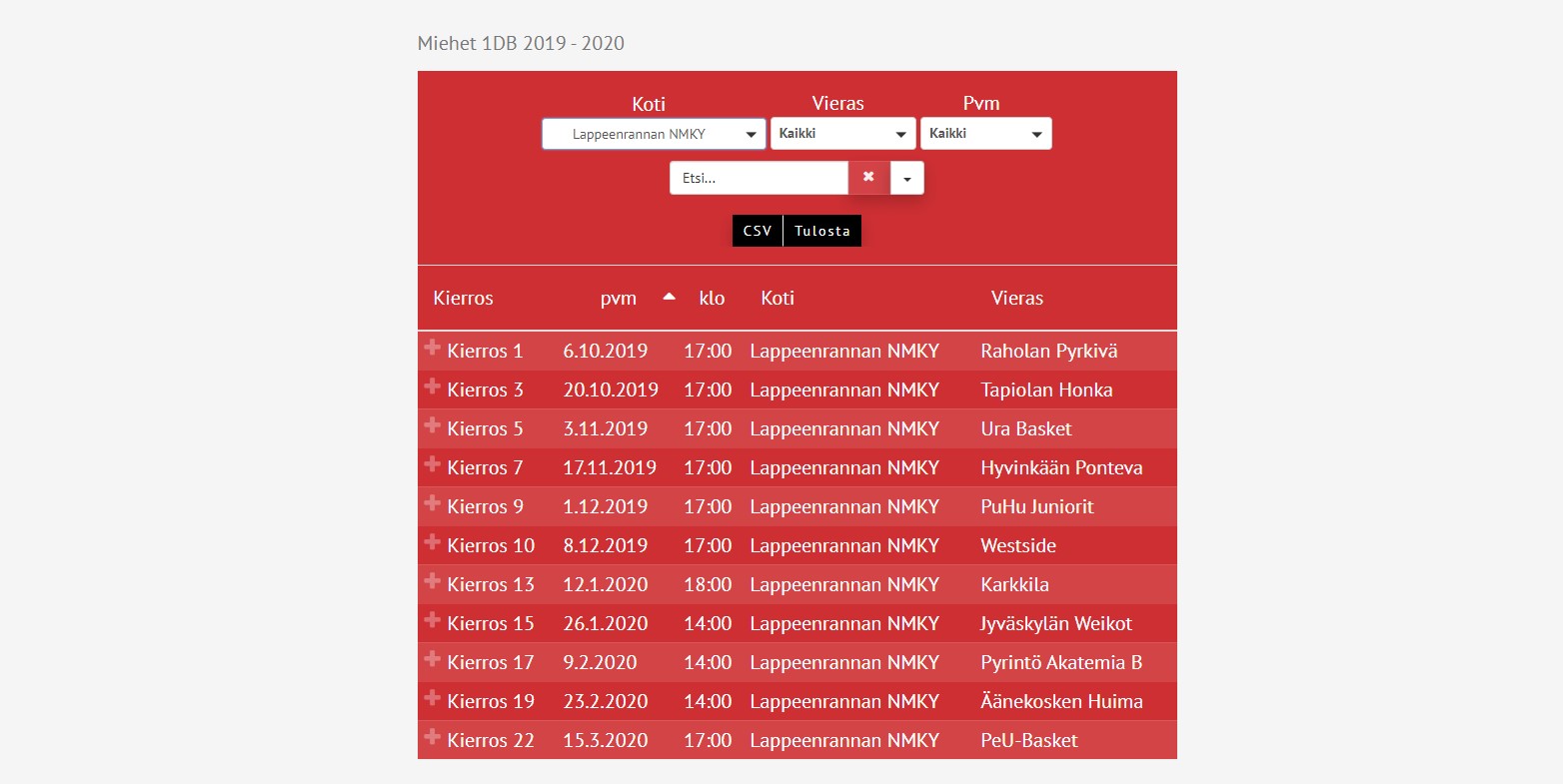Expand details for Kierros 15 row
1563x784 pixels.
pyautogui.click(x=433, y=620)
